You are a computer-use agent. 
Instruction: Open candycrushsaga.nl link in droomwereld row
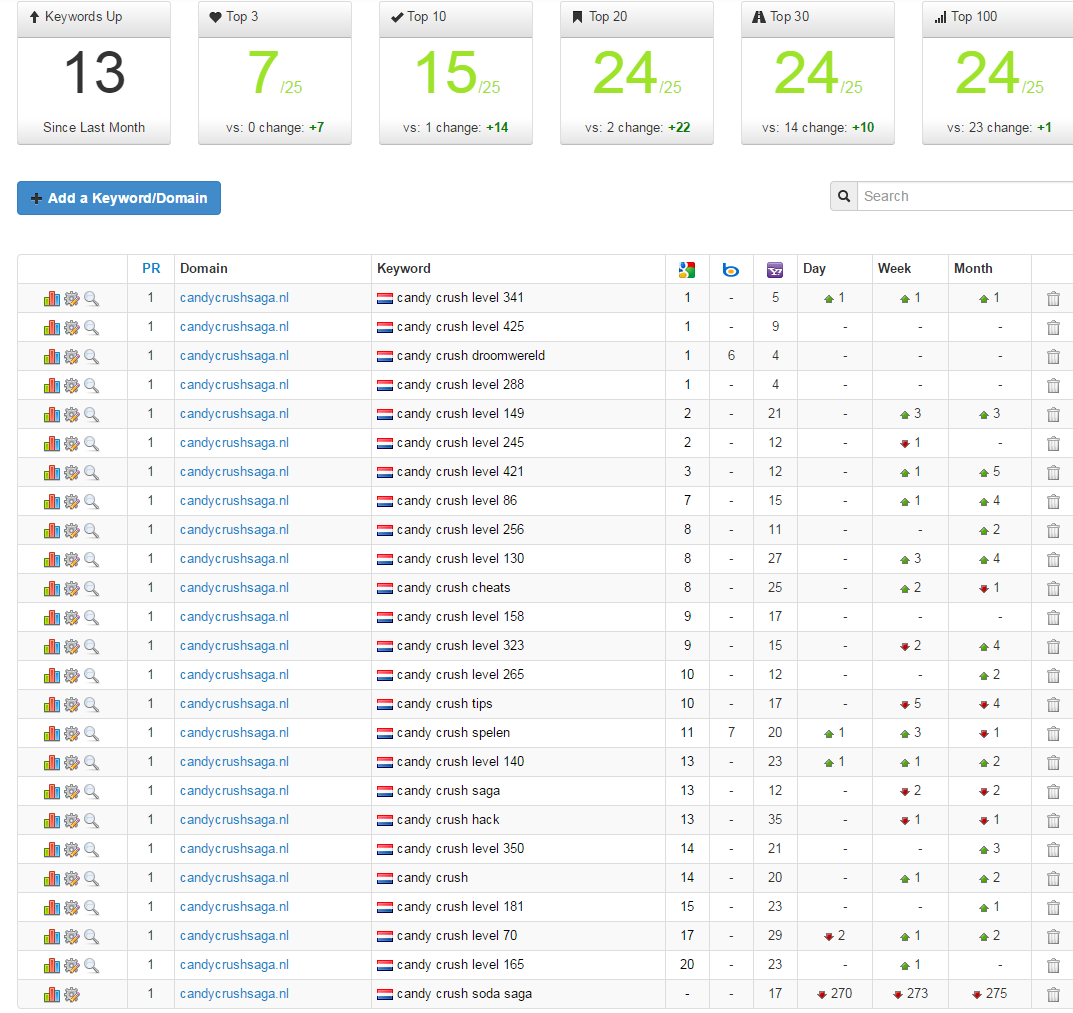tap(234, 356)
